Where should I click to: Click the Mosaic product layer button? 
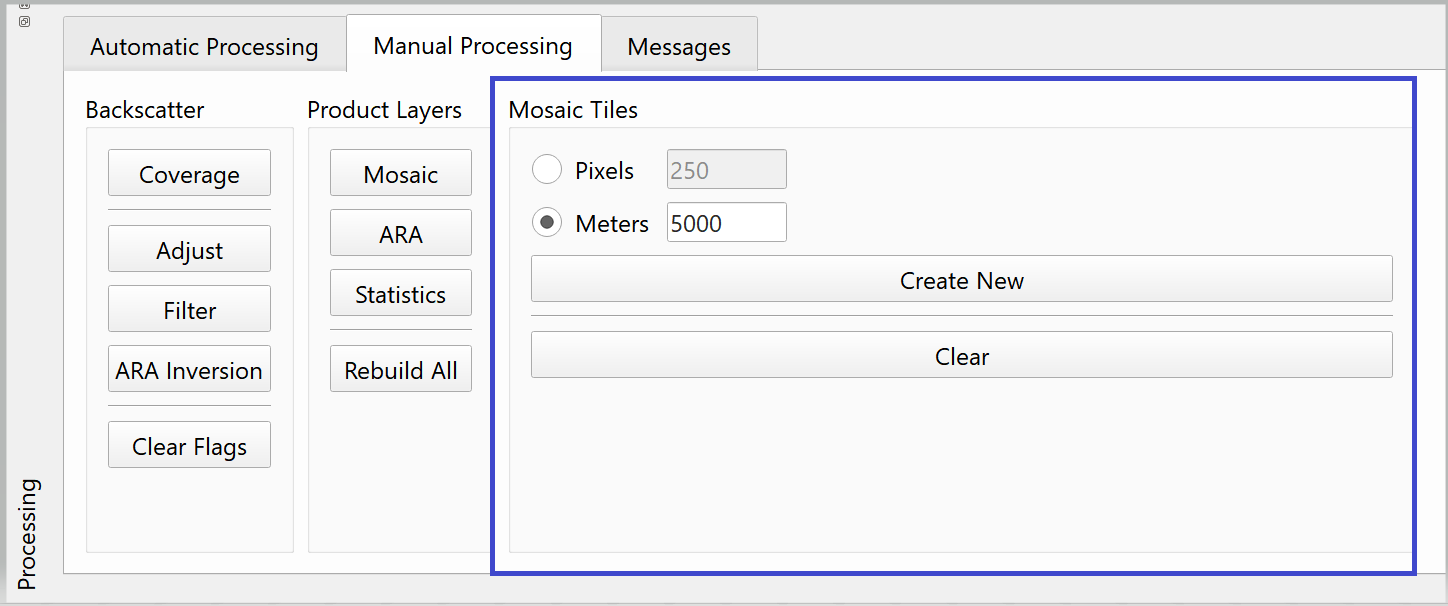coord(400,174)
